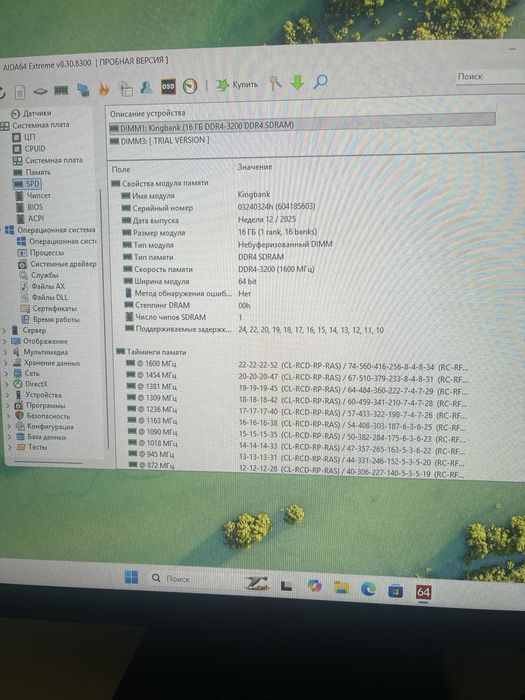Open the OSD panel toolbar icon

coord(168,87)
